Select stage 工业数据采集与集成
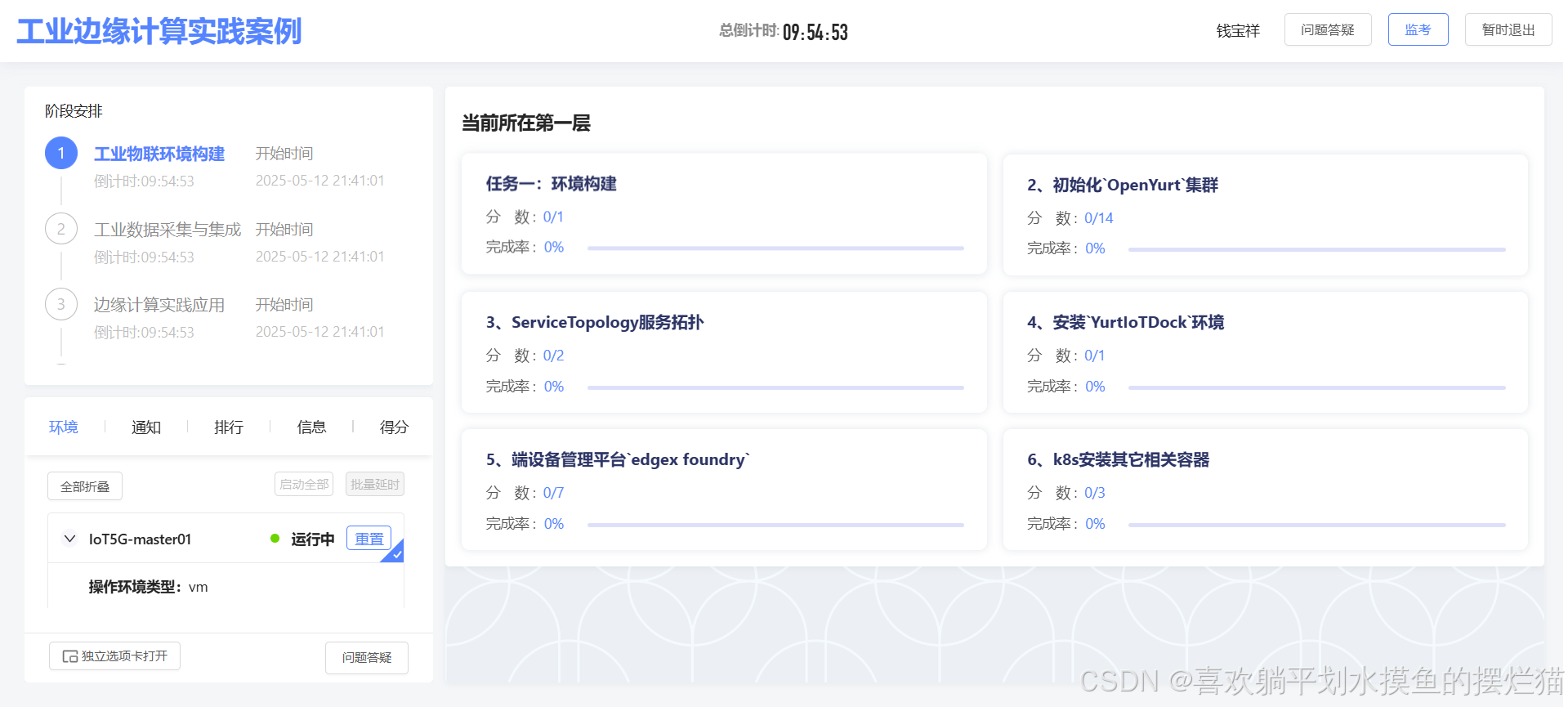Screen dimensions: 1568x707 [168, 230]
